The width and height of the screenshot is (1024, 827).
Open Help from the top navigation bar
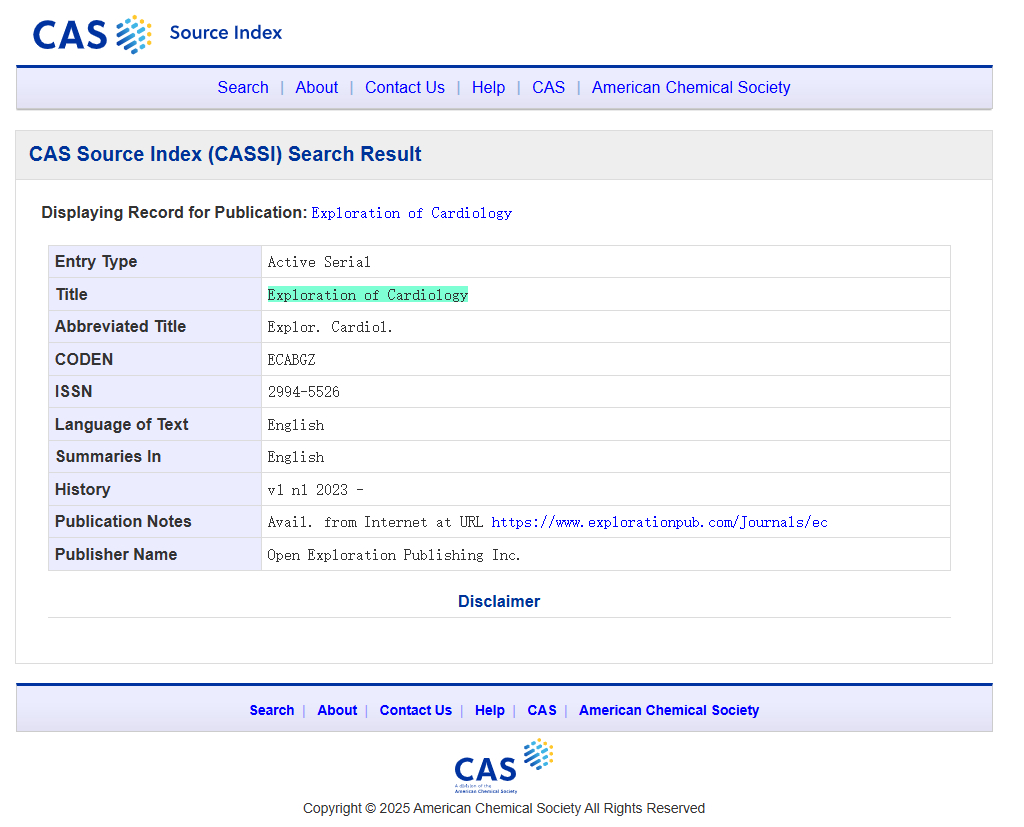(x=488, y=88)
